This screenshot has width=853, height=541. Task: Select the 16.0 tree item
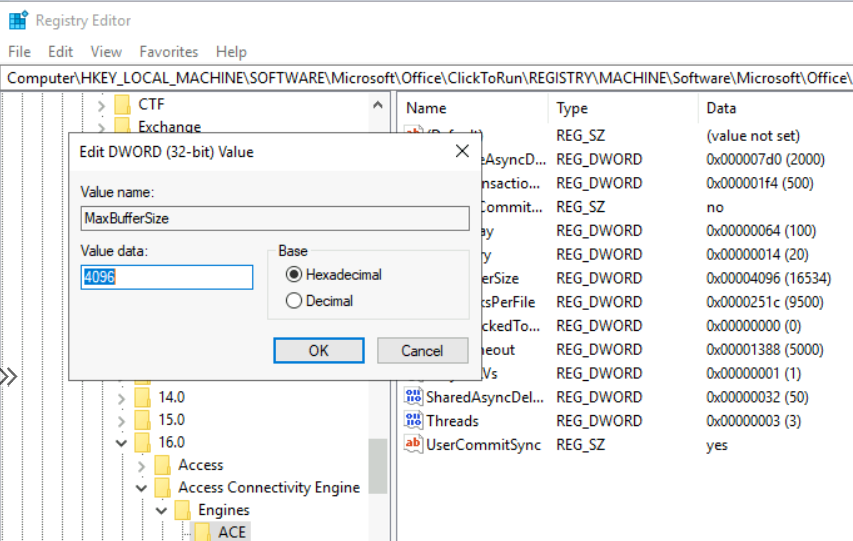click(171, 442)
